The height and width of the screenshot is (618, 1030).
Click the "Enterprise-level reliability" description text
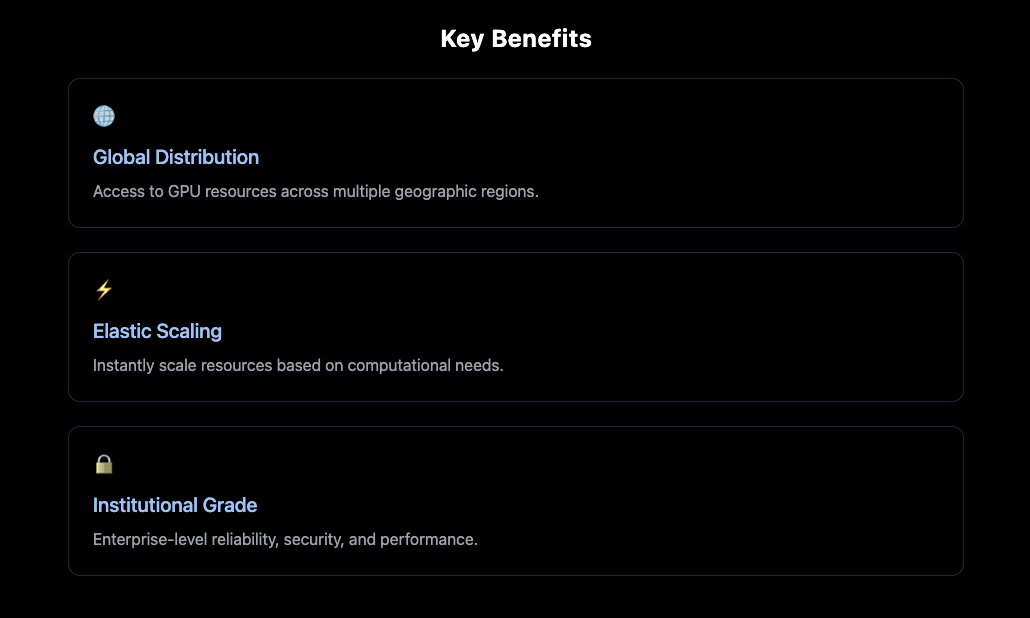285,539
